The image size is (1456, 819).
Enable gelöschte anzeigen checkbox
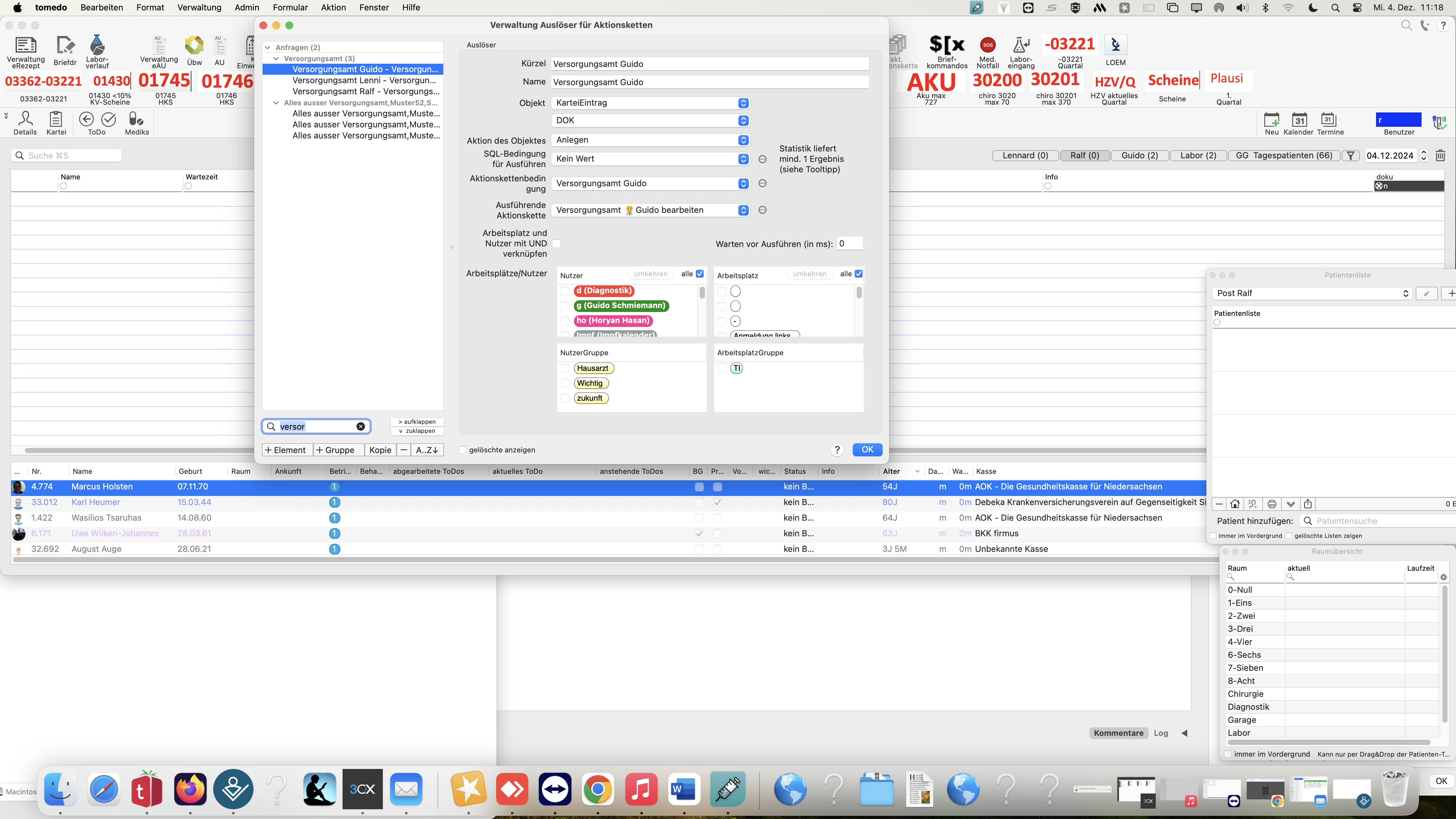coord(463,450)
